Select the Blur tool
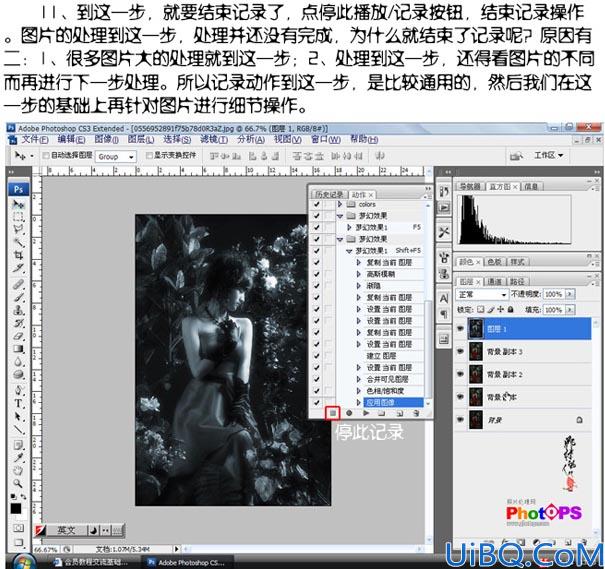This screenshot has height=569, width=605. point(18,361)
